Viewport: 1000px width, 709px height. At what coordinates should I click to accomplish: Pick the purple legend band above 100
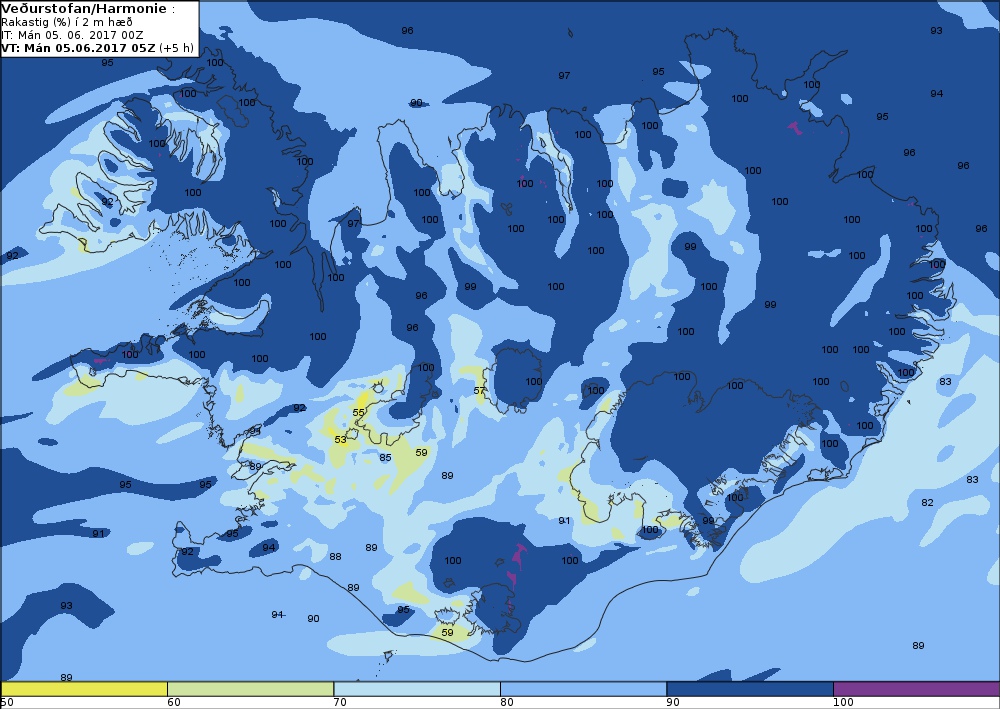point(916,689)
